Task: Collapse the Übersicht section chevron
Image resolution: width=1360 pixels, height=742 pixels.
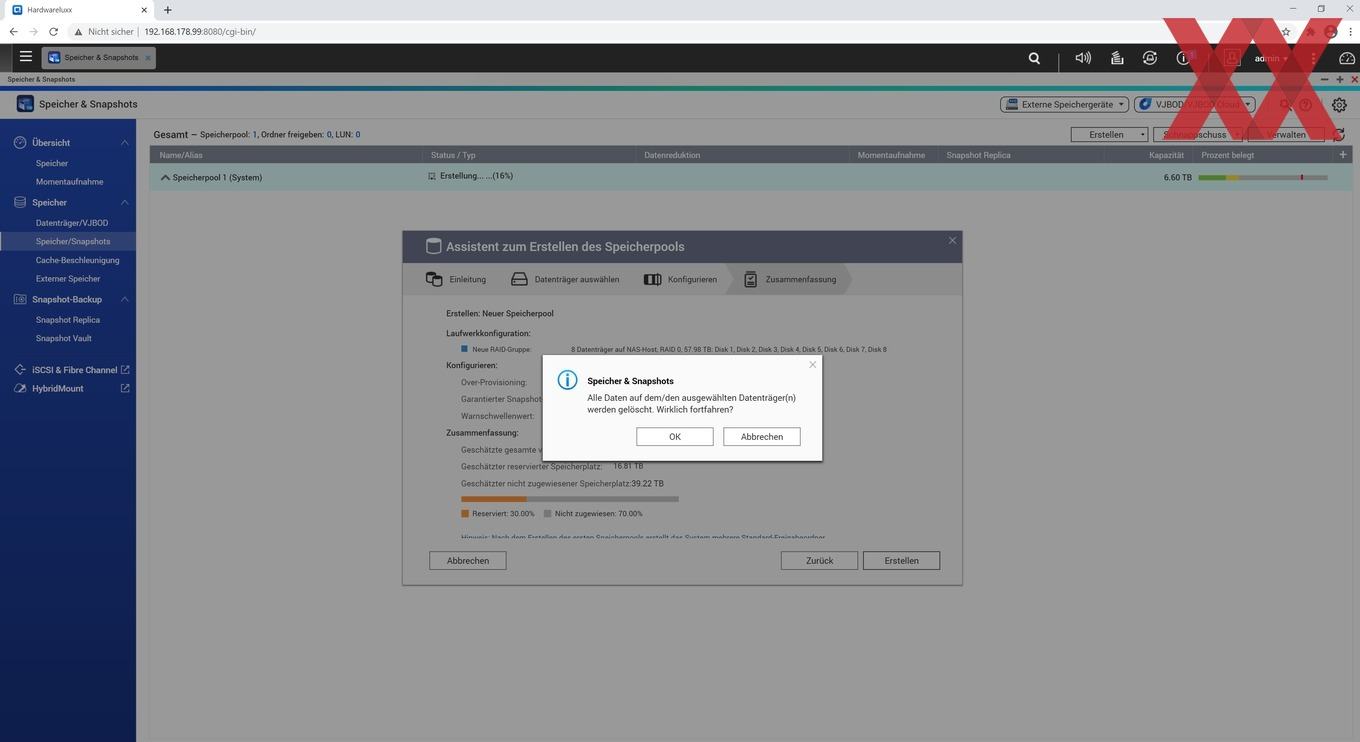Action: click(124, 143)
